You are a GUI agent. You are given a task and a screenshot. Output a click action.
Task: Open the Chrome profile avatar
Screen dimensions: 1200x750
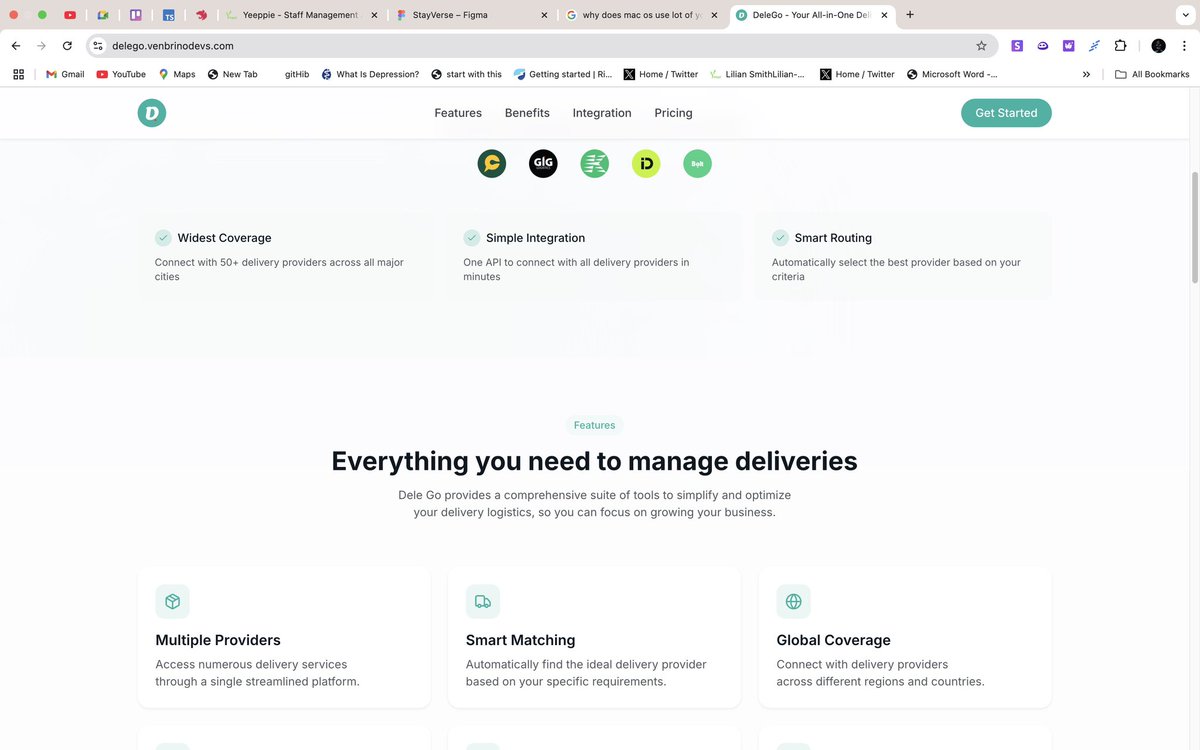click(x=1158, y=46)
